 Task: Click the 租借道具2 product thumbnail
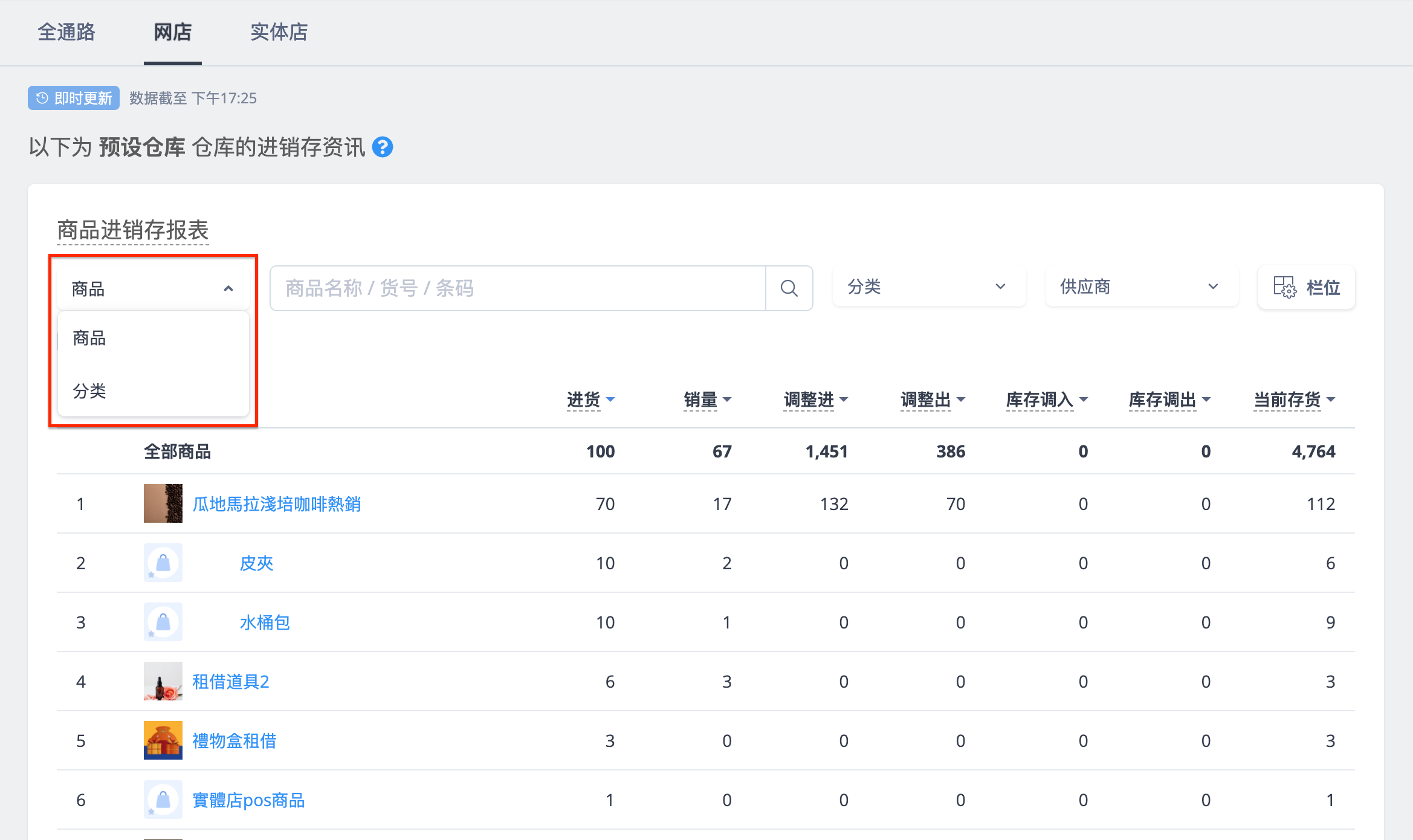pos(163,681)
